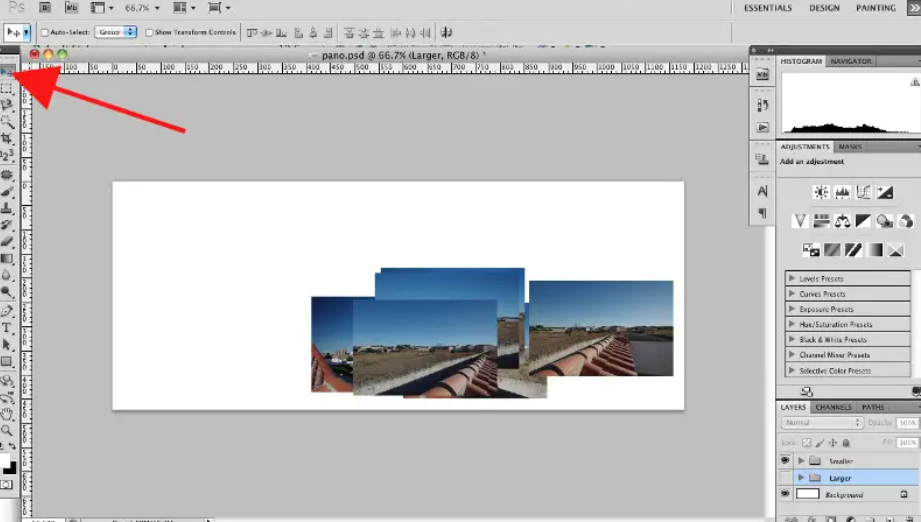The width and height of the screenshot is (921, 522).
Task: Select the Clone Stamp tool
Action: pos(6,208)
